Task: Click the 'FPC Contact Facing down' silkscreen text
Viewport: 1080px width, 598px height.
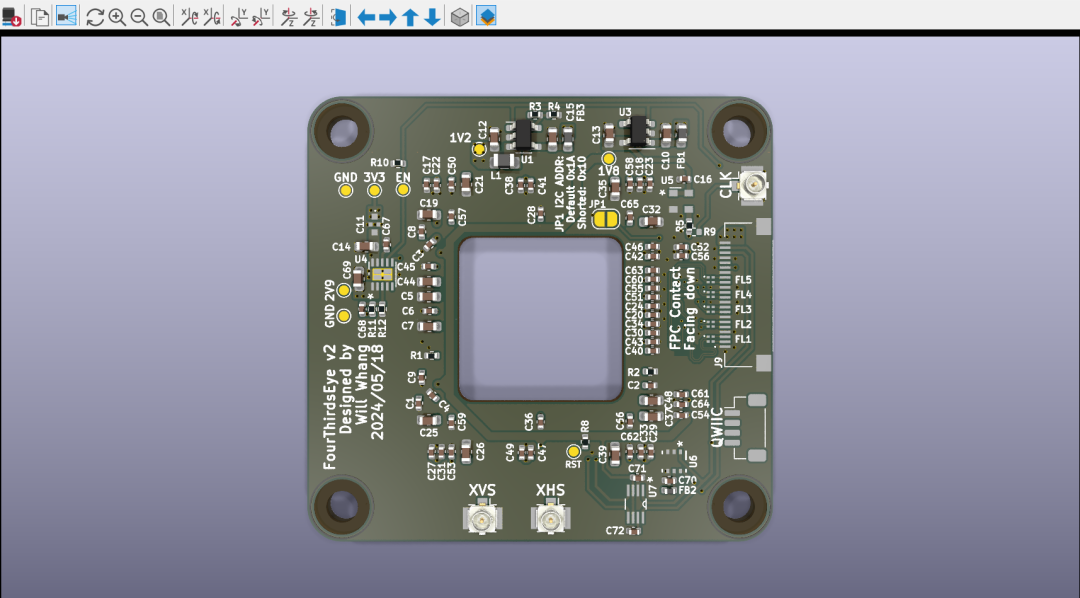Action: [683, 308]
